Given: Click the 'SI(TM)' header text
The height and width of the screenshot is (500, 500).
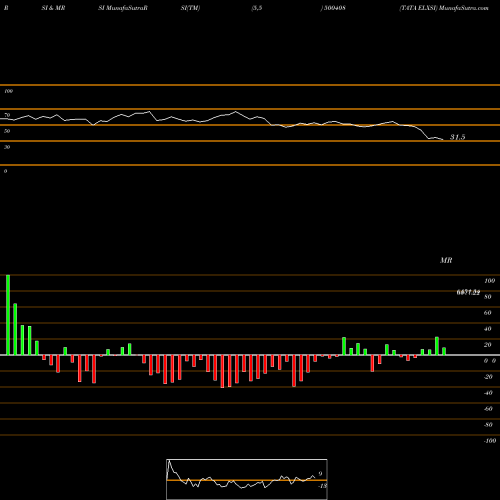Looking at the screenshot, I should tap(190, 8).
